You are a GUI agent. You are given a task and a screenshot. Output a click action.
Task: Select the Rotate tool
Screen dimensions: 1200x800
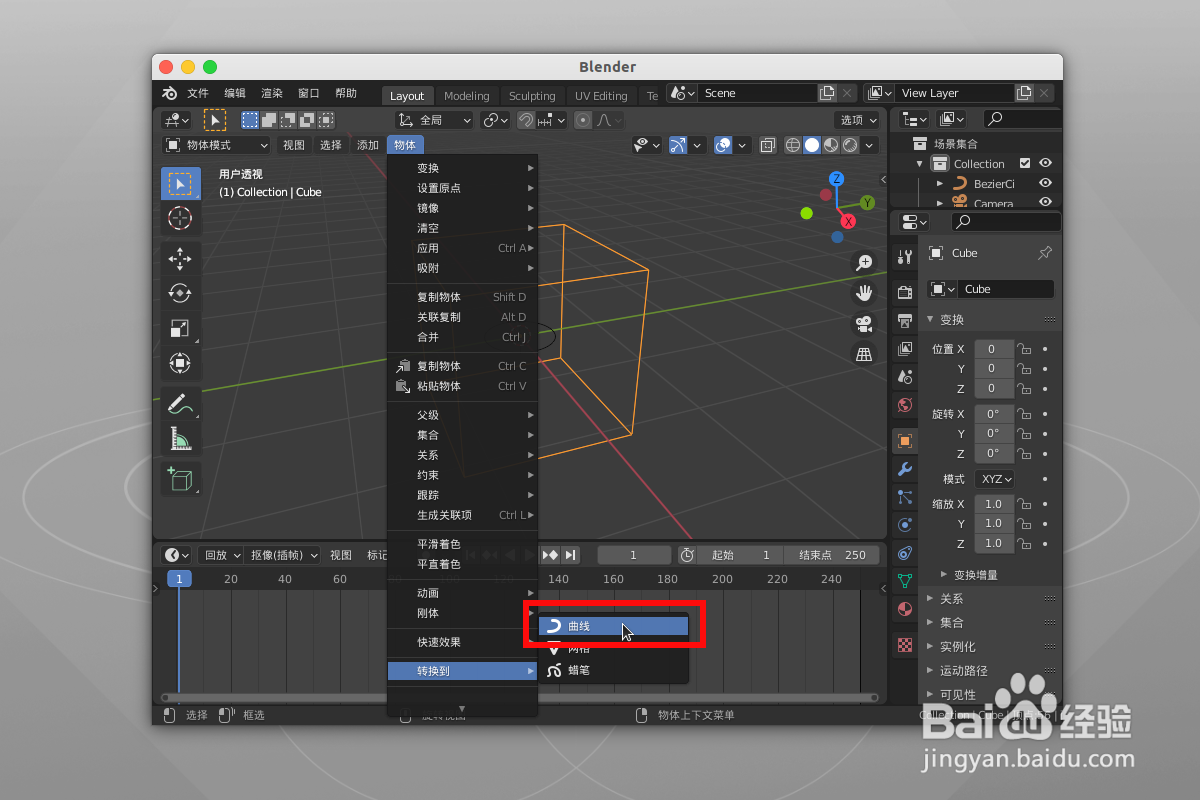coord(181,293)
